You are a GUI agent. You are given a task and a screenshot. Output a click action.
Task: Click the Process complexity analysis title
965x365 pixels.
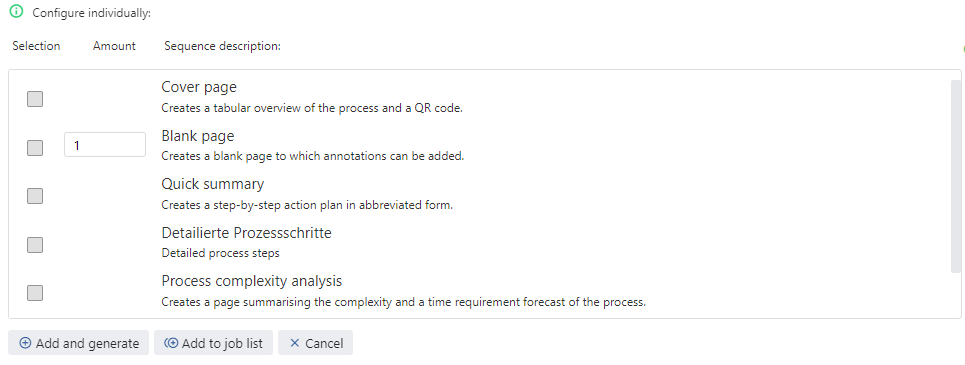pos(252,281)
